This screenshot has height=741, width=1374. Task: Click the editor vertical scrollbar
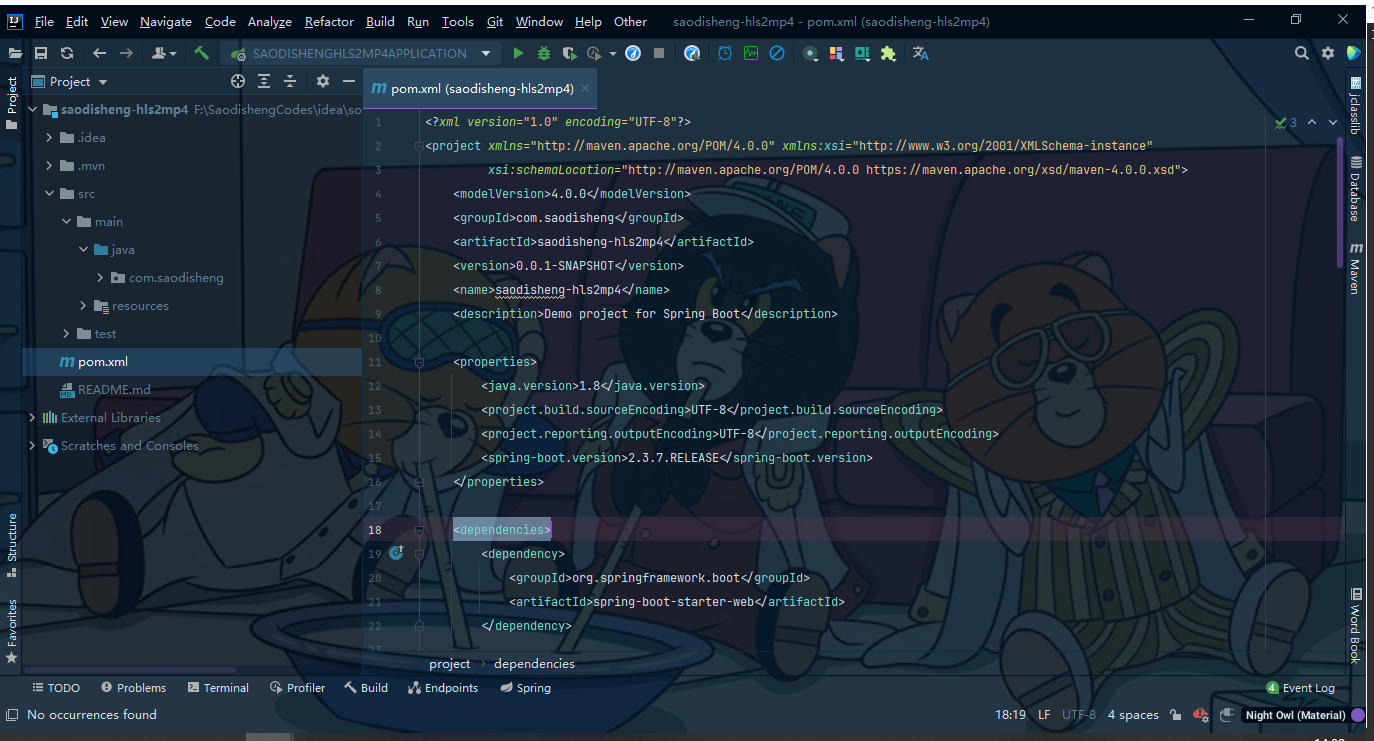[1340, 203]
